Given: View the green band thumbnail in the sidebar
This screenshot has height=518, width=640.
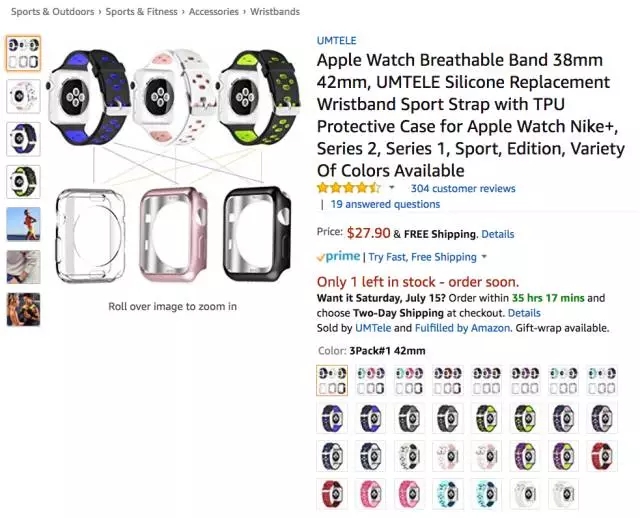Looking at the screenshot, I should [24, 182].
